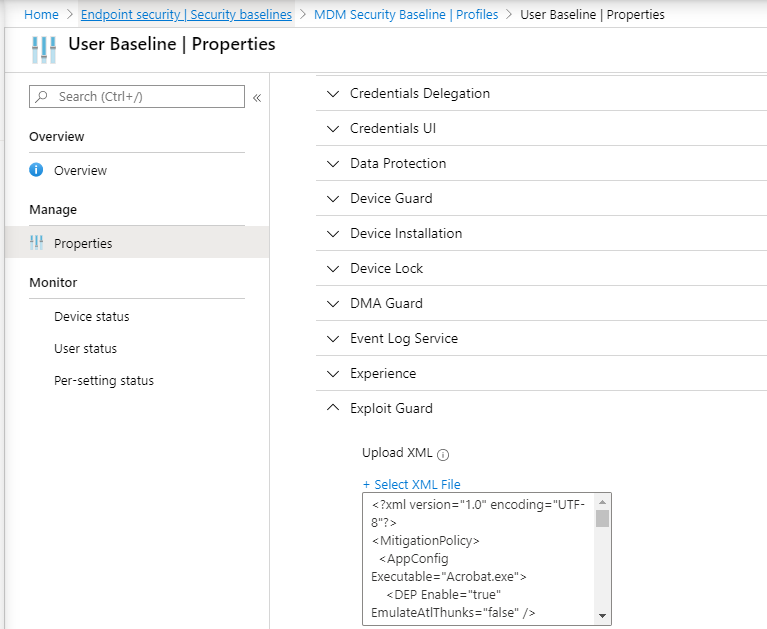Open Endpoint security | Security baselines breadcrumb

[x=186, y=15]
